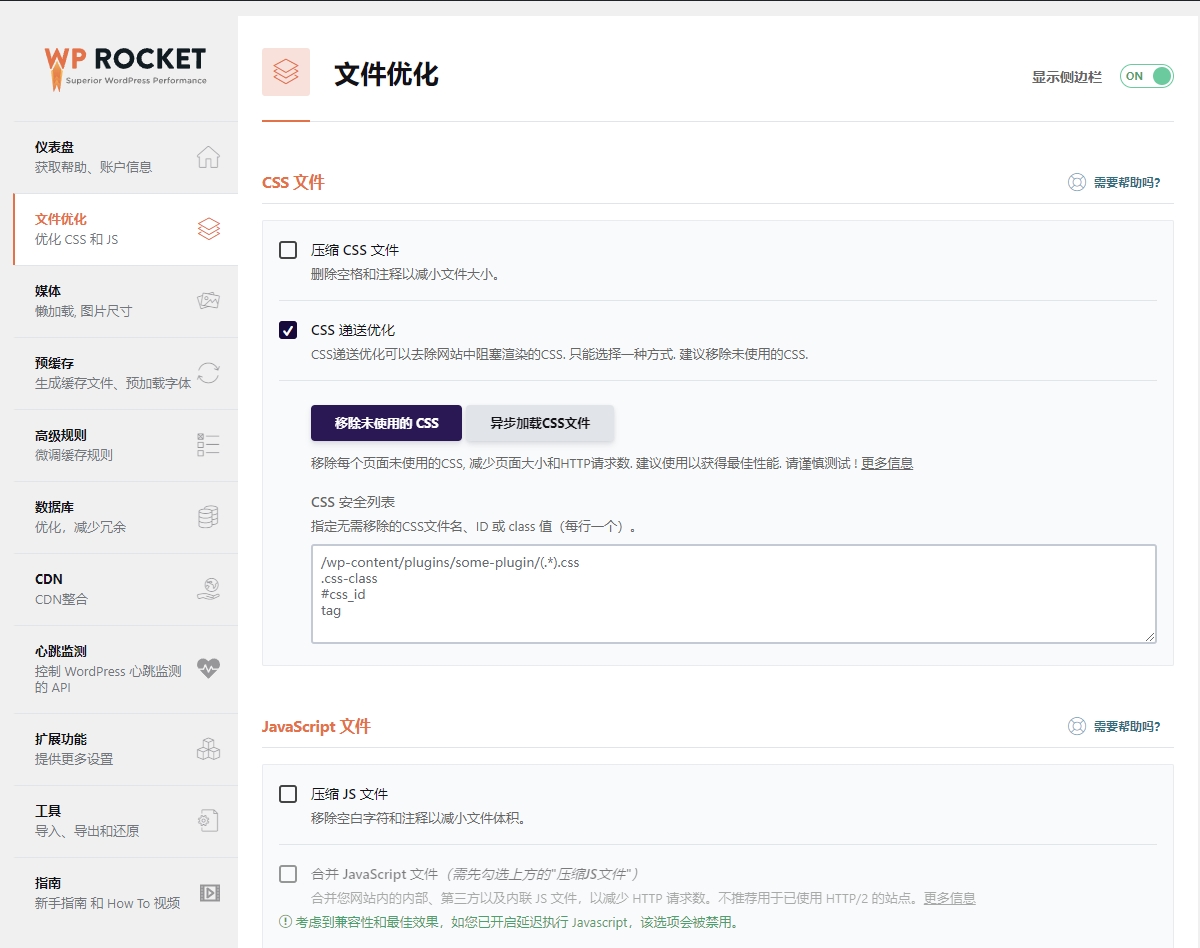Viewport: 1200px width, 948px height.
Task: Click the green compatibility notice text
Action: pos(516,922)
